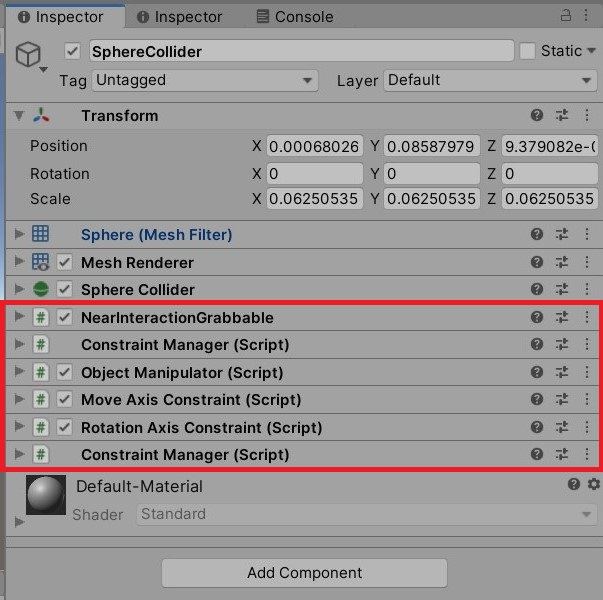Open help for Default-Material
Viewport: 603px width, 600px height.
(574, 484)
